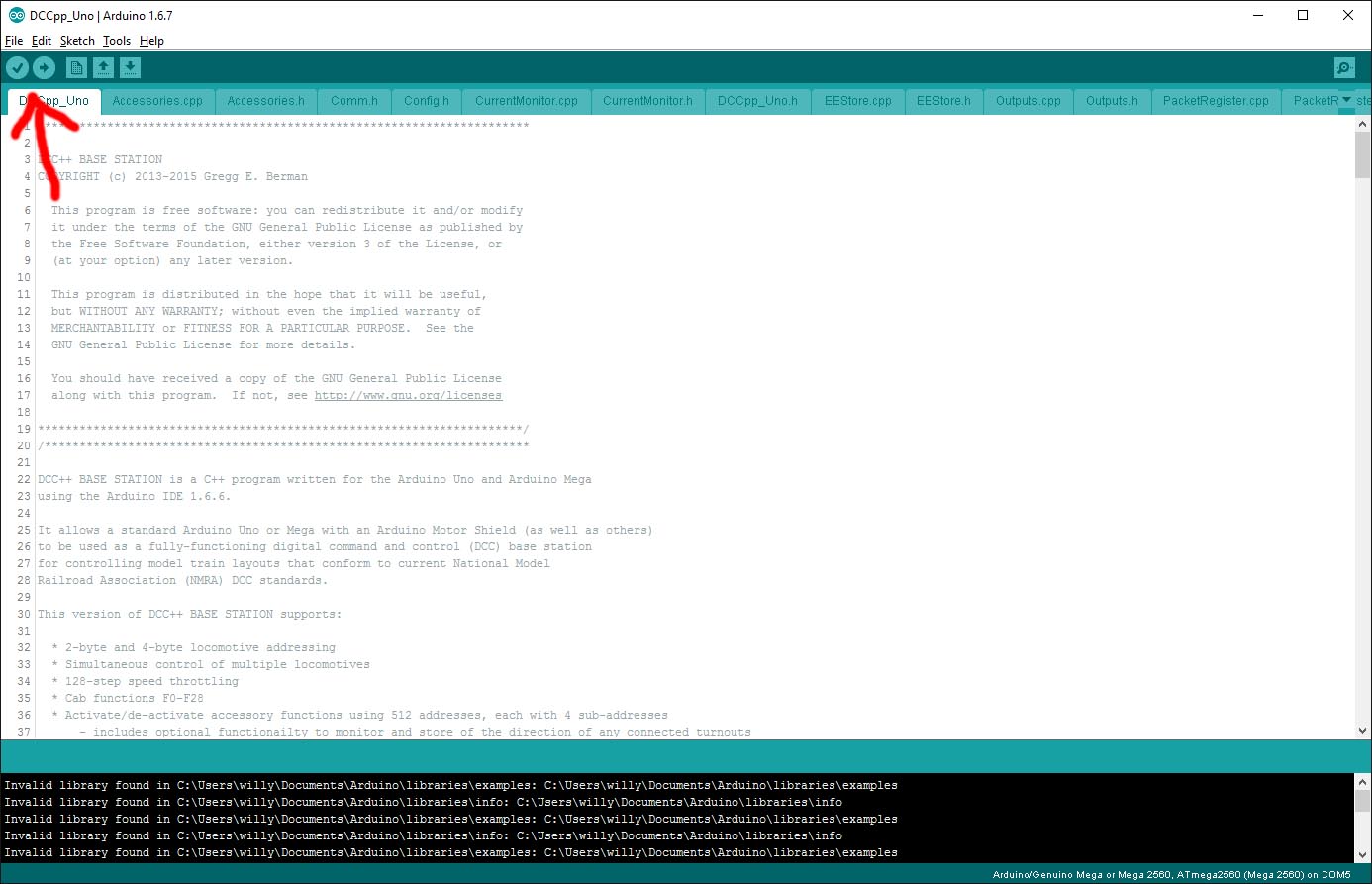Switch to the Comm.h tab
The width and height of the screenshot is (1372, 884).
tap(354, 101)
